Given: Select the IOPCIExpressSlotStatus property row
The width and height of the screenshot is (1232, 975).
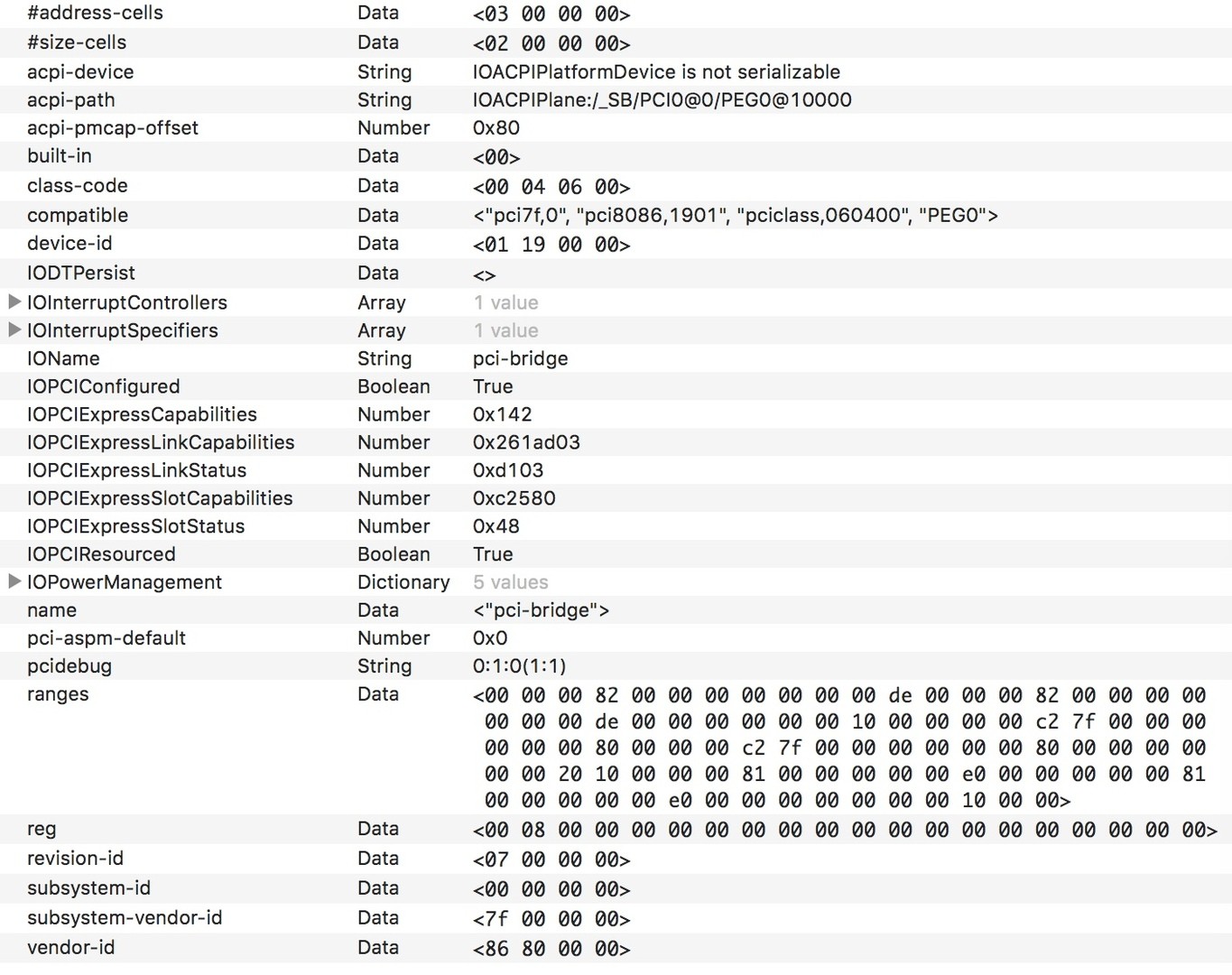Looking at the screenshot, I should coord(135,526).
